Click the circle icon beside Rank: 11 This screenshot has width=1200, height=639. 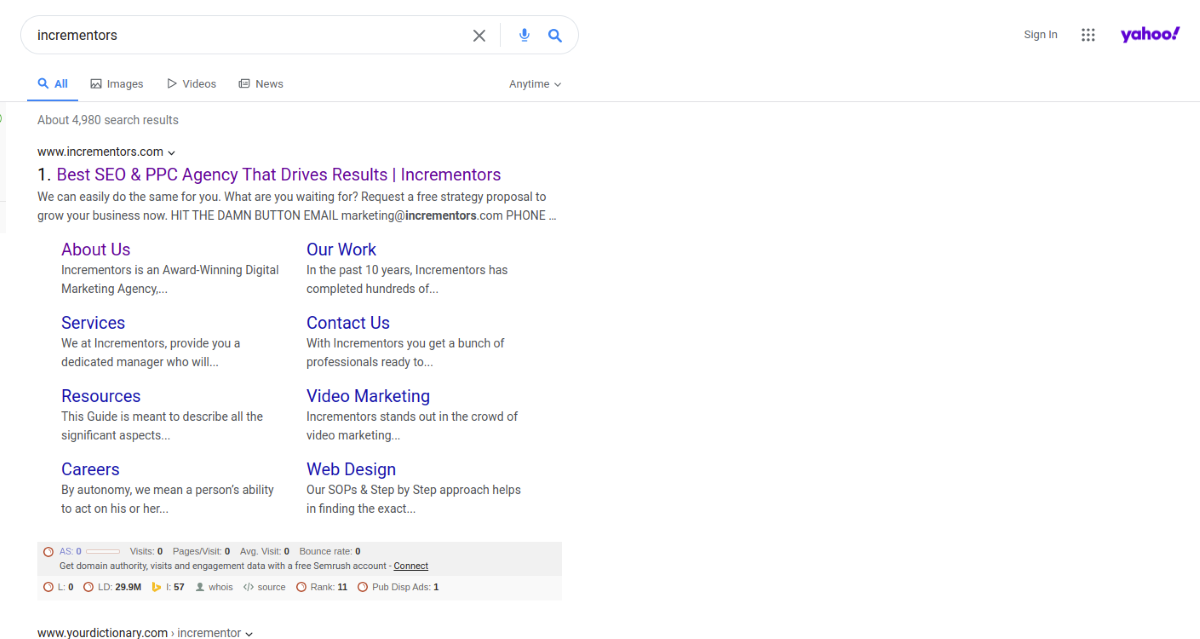(x=301, y=587)
